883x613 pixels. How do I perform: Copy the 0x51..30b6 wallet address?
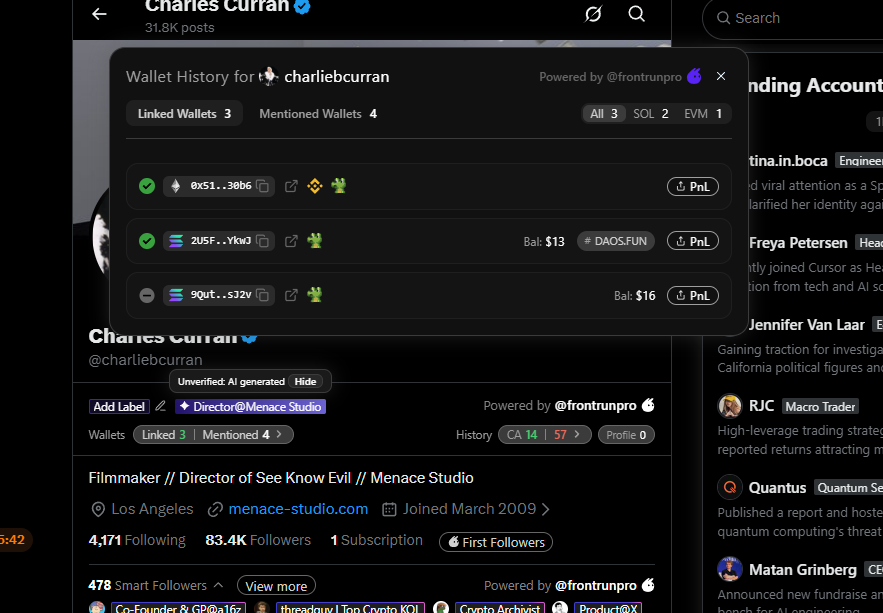[x=262, y=186]
